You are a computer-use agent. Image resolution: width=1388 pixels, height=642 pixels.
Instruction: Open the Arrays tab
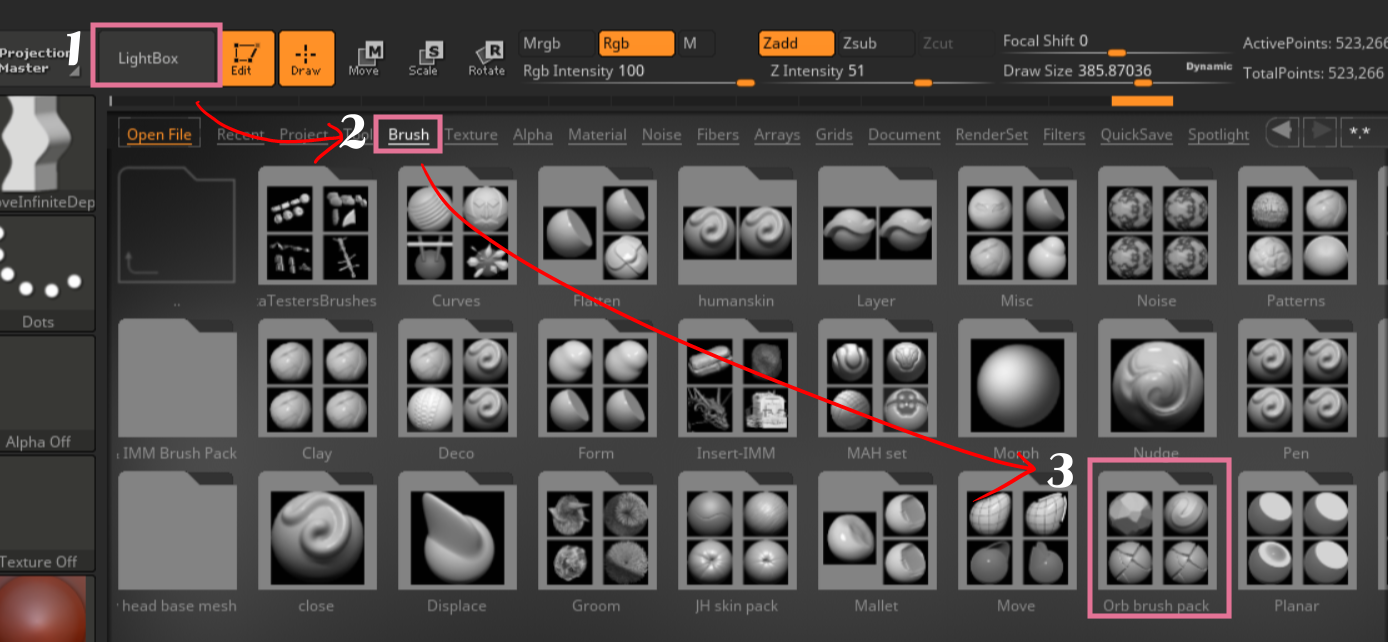[777, 134]
